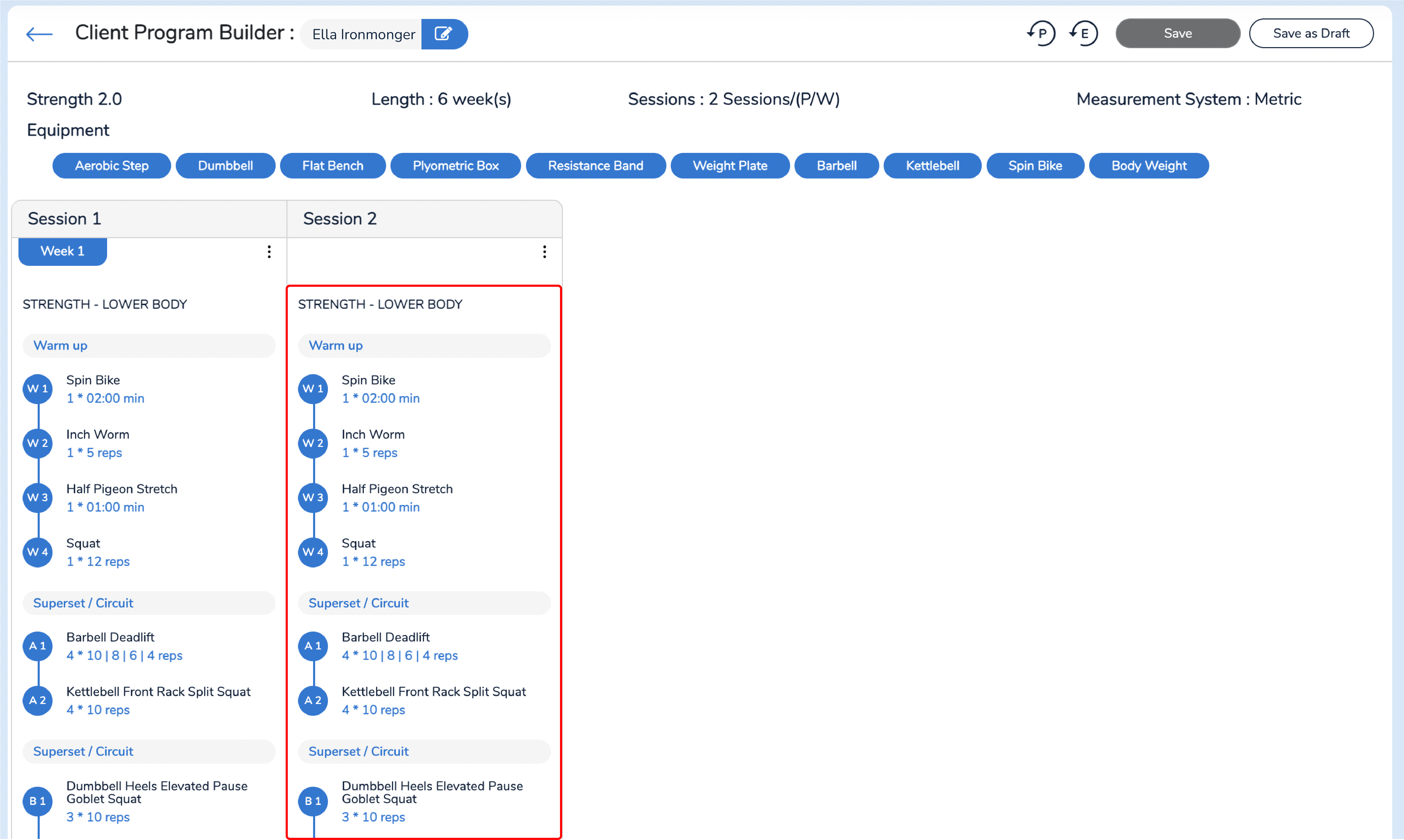Click Save as Draft button
This screenshot has width=1404, height=840.
coord(1311,33)
